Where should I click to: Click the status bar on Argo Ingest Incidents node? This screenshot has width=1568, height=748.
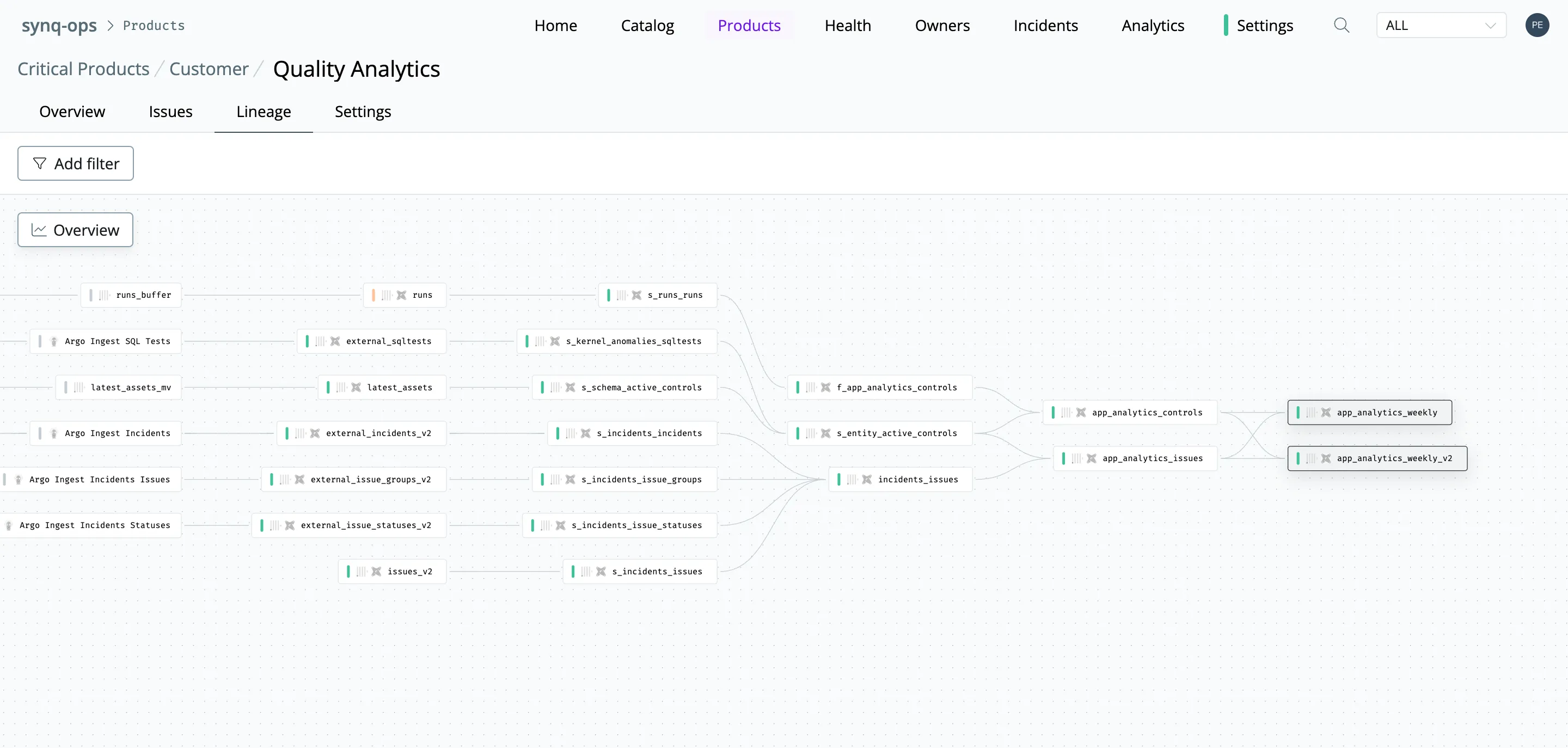click(41, 433)
